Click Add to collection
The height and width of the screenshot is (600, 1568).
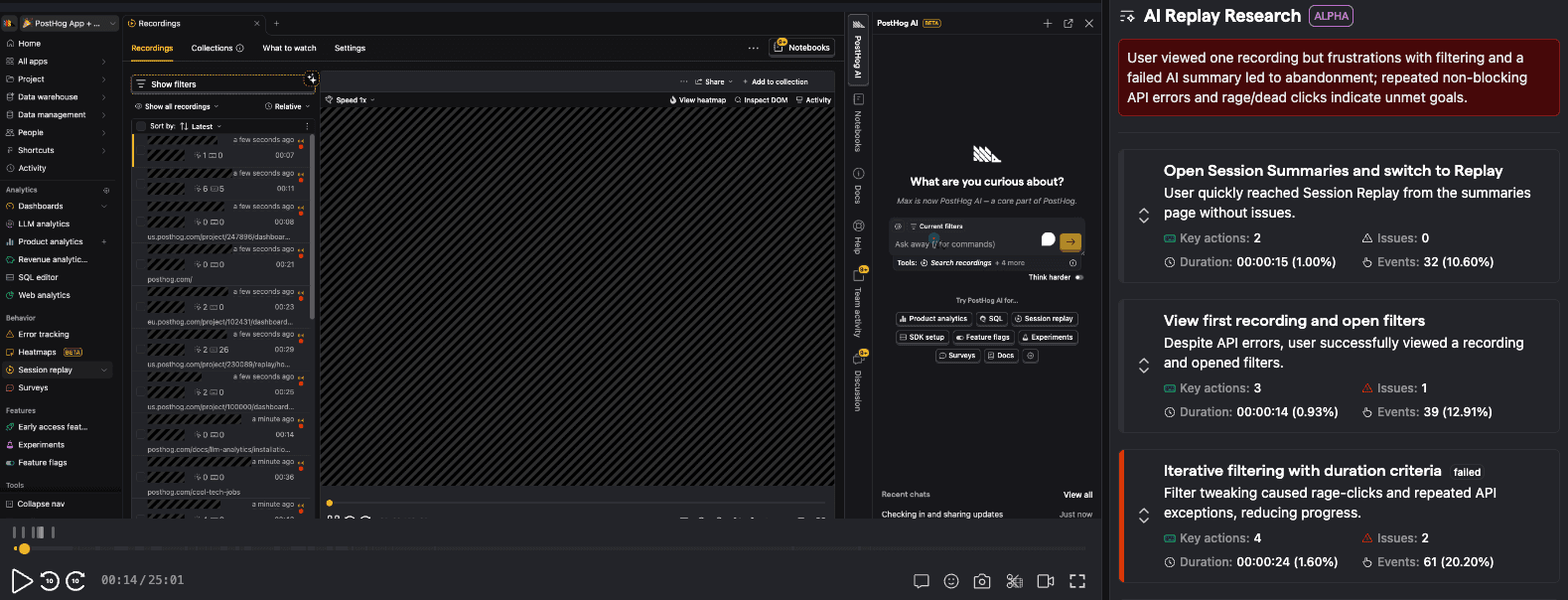coord(774,81)
